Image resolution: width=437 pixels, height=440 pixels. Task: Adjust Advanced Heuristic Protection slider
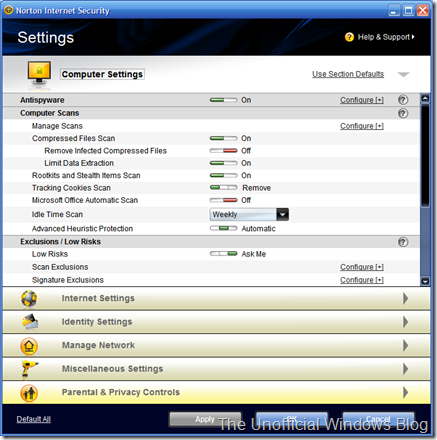click(223, 228)
